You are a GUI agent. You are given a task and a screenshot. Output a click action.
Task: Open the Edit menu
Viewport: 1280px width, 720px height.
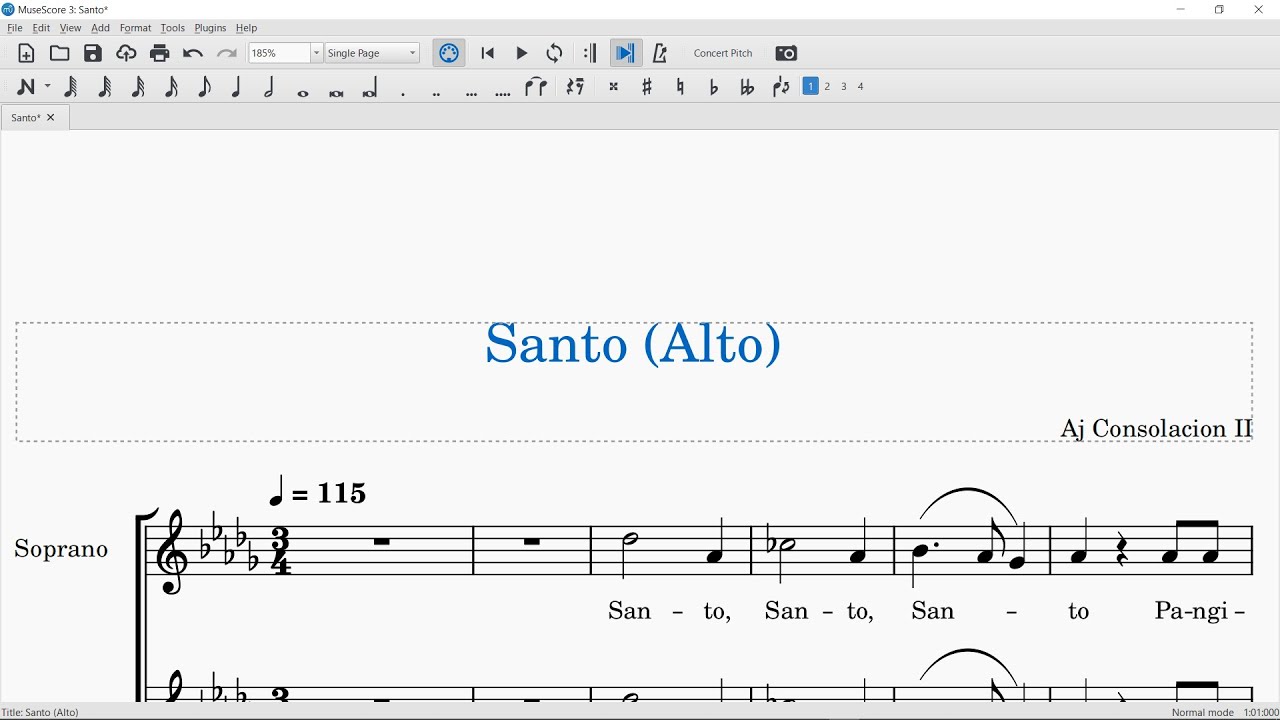41,28
